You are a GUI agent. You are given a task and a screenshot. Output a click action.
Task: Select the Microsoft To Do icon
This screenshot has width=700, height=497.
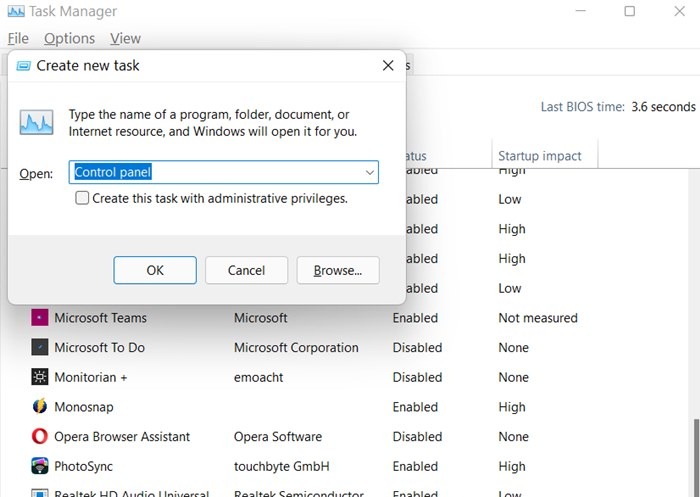tap(40, 348)
